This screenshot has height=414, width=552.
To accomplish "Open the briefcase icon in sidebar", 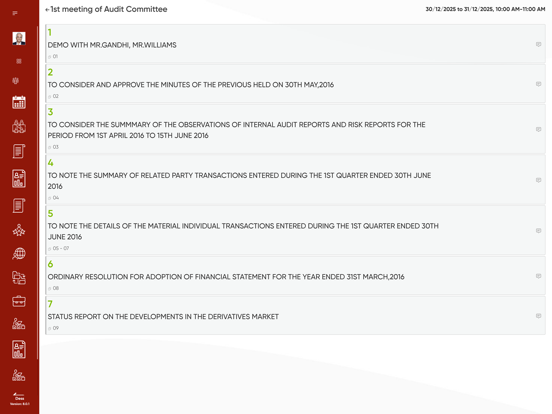I will point(19,301).
